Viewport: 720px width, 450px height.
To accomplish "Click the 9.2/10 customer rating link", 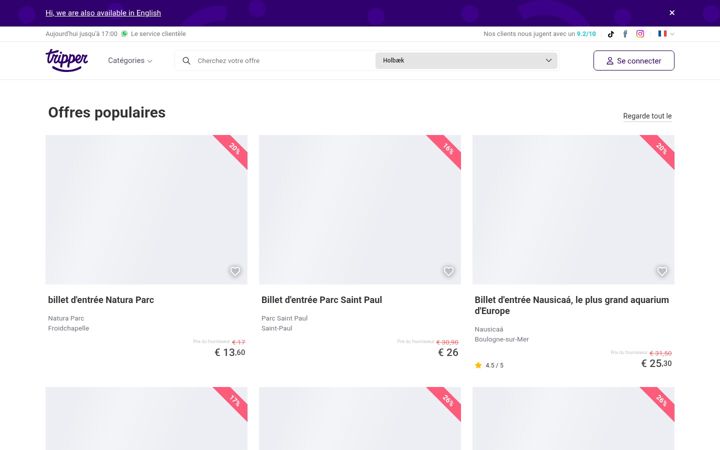I will pos(586,34).
